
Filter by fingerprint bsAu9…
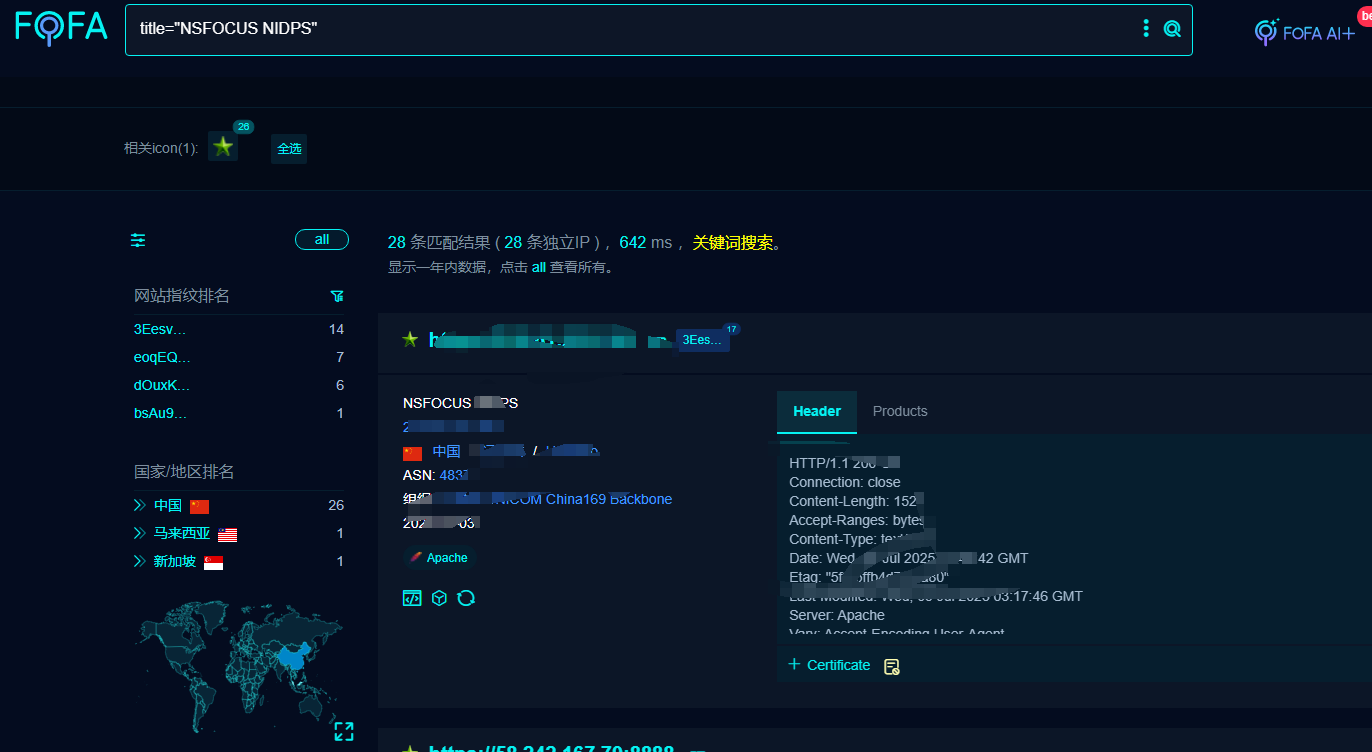point(160,413)
